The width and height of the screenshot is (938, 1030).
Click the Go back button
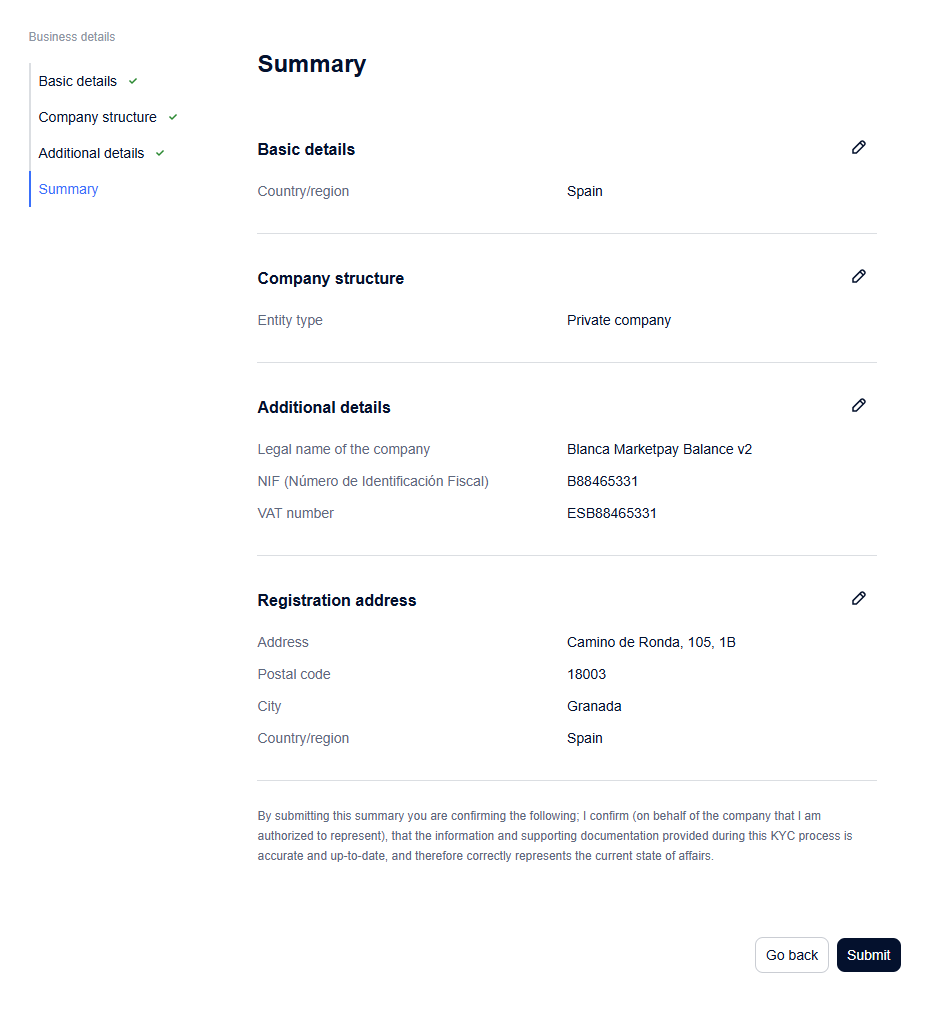pos(792,955)
